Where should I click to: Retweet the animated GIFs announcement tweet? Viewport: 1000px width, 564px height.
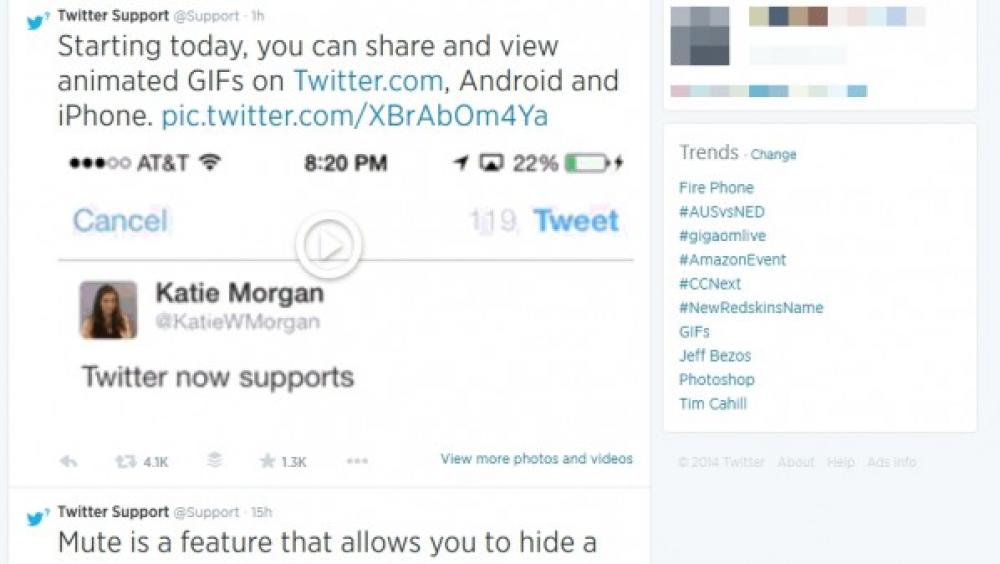click(x=126, y=461)
